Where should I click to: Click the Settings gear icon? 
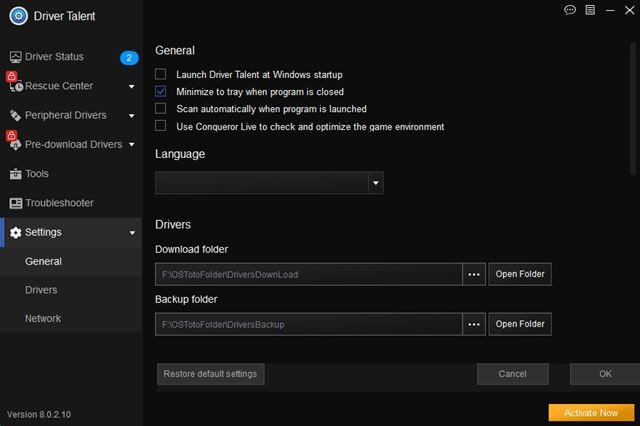(x=16, y=233)
